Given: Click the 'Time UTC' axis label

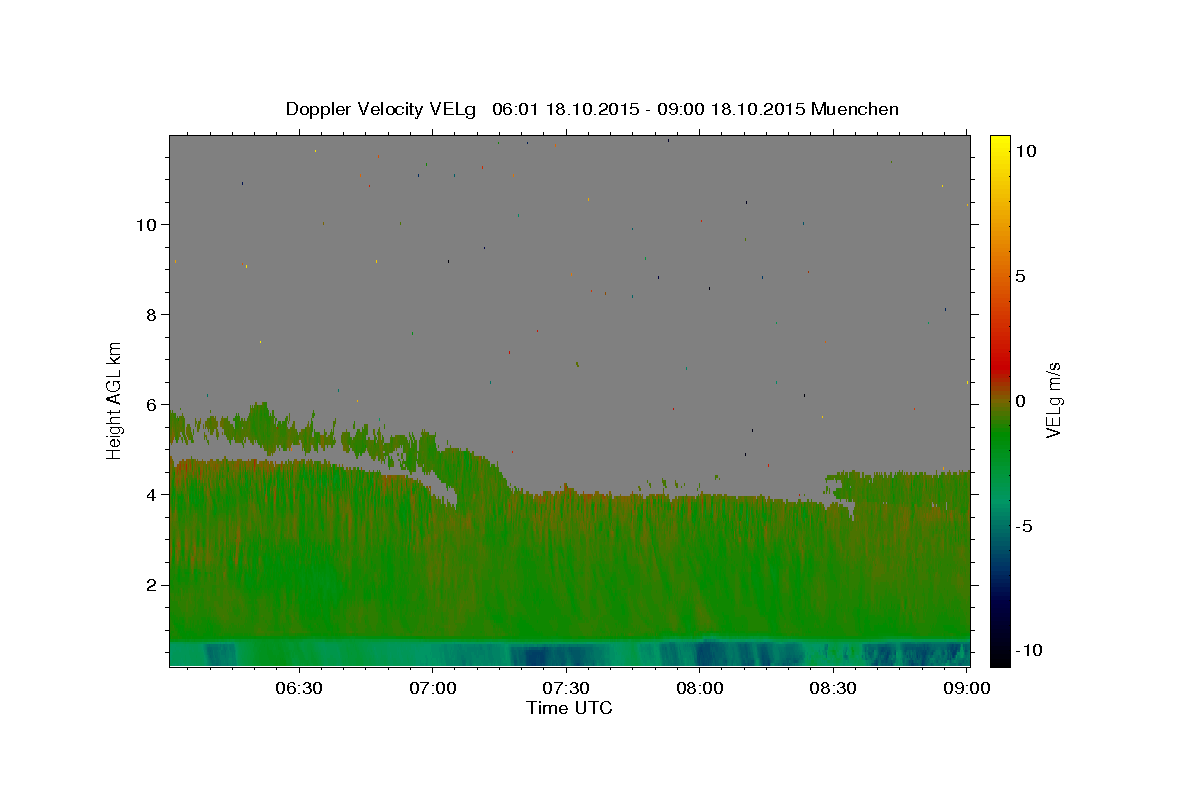Looking at the screenshot, I should (569, 708).
